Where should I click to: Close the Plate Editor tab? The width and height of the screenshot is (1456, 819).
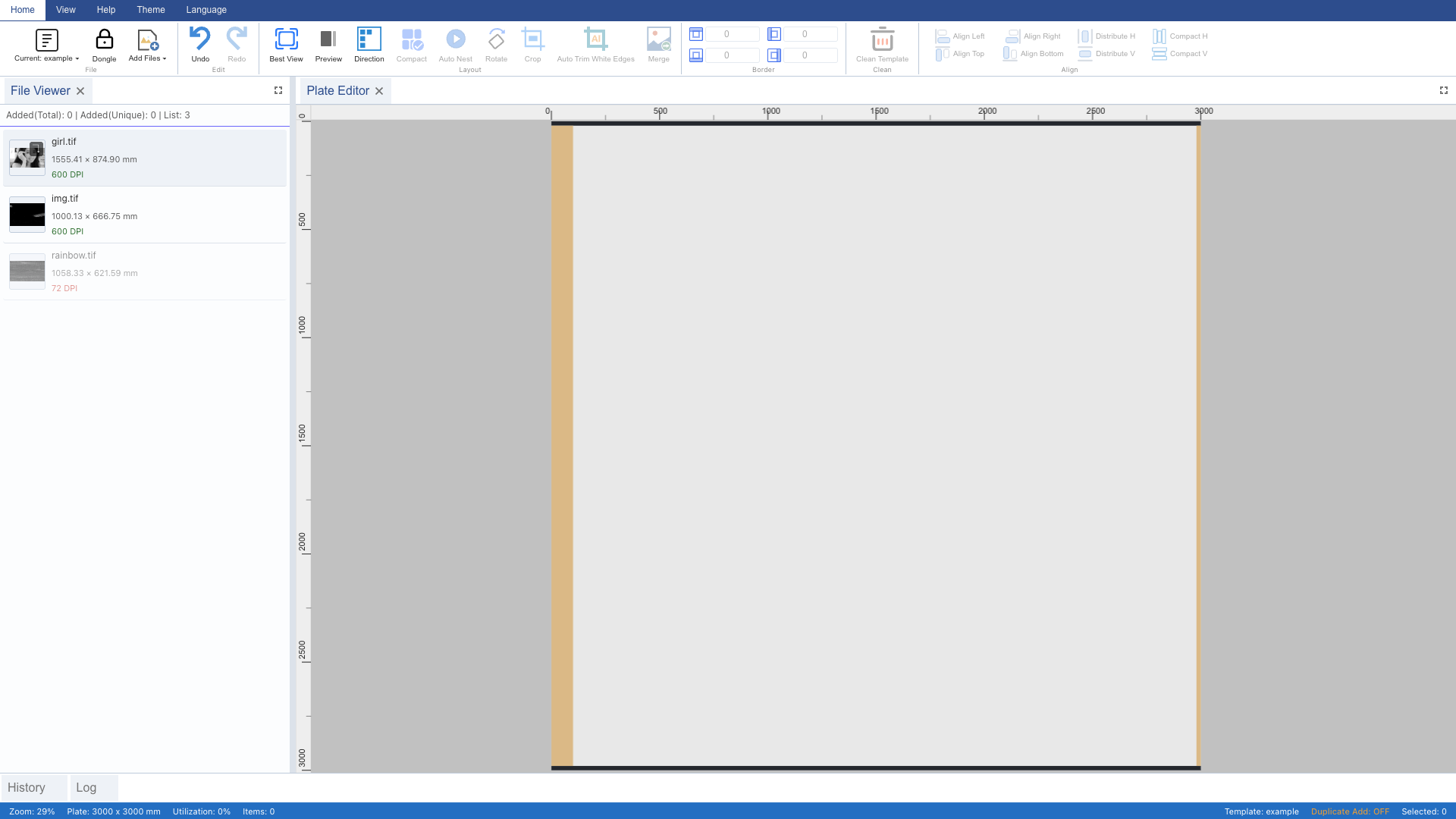point(379,91)
